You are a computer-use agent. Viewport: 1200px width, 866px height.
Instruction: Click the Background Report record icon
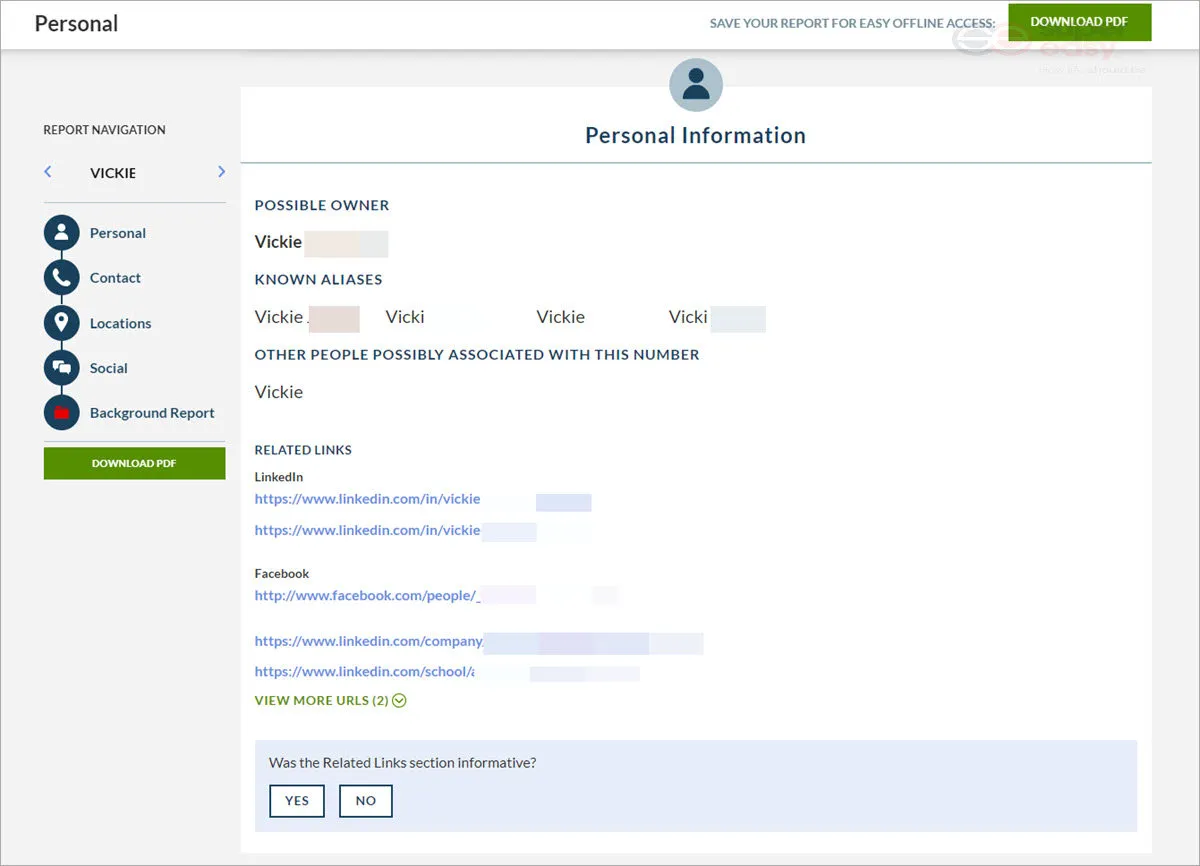pyautogui.click(x=61, y=412)
